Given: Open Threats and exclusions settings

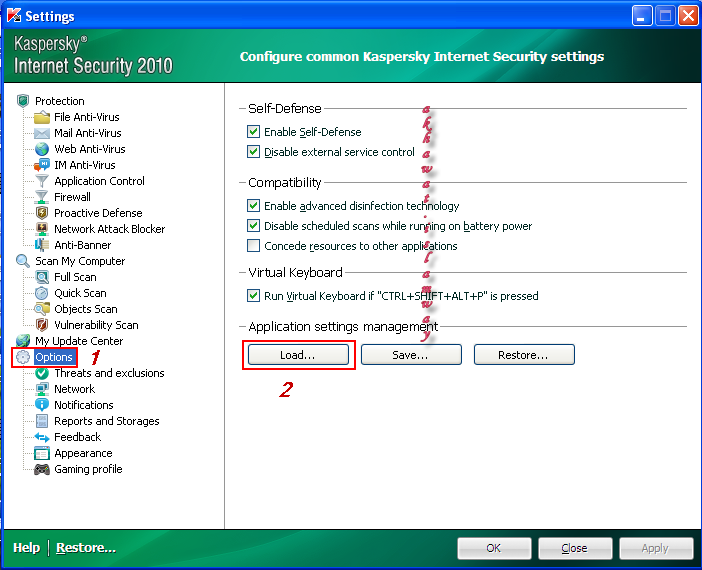Looking at the screenshot, I should [109, 373].
